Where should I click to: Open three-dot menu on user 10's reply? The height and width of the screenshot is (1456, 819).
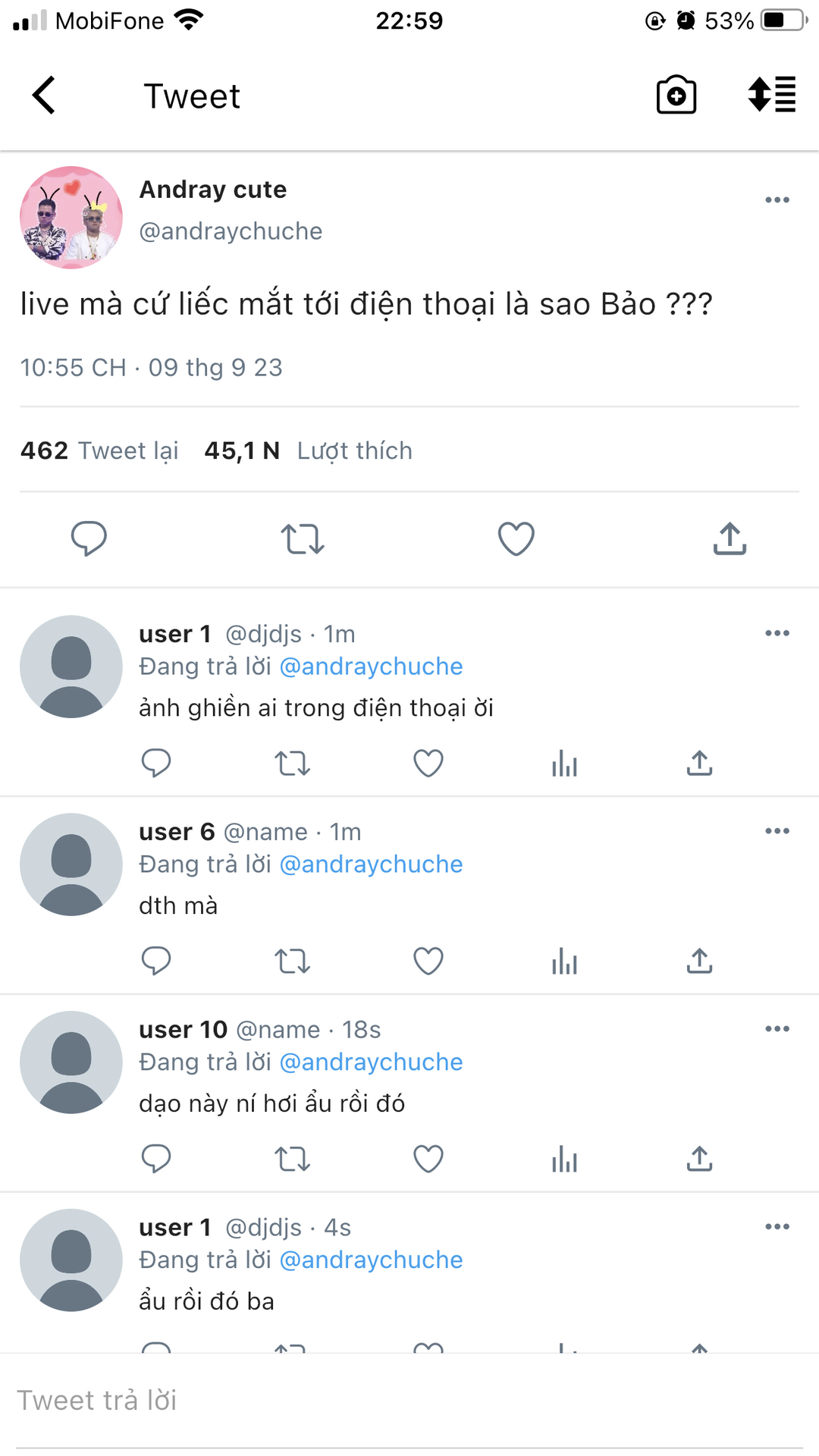click(777, 1029)
